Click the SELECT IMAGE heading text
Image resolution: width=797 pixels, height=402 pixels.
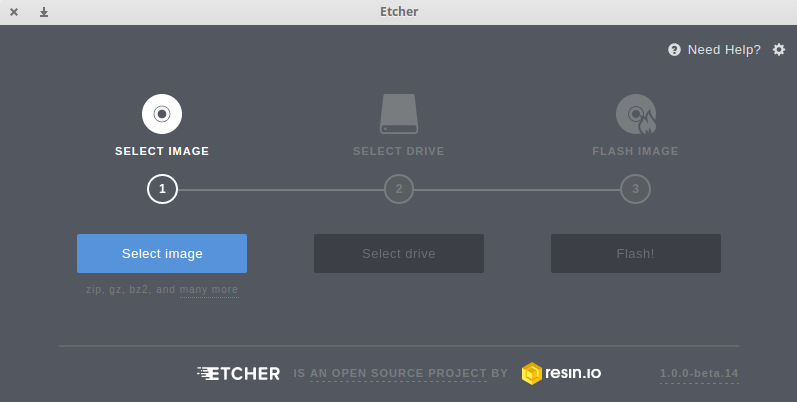(162, 151)
